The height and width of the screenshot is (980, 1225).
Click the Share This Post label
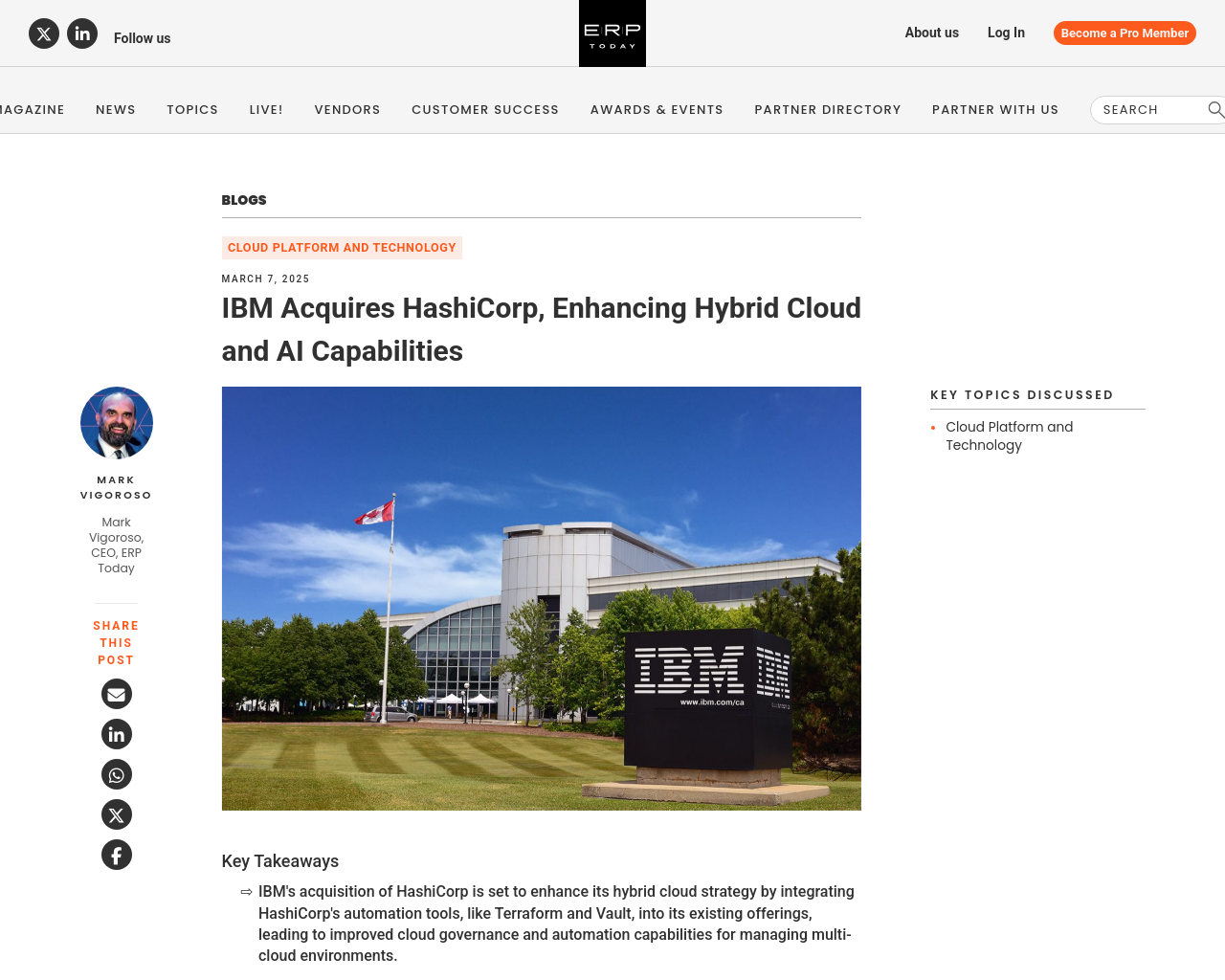[116, 643]
